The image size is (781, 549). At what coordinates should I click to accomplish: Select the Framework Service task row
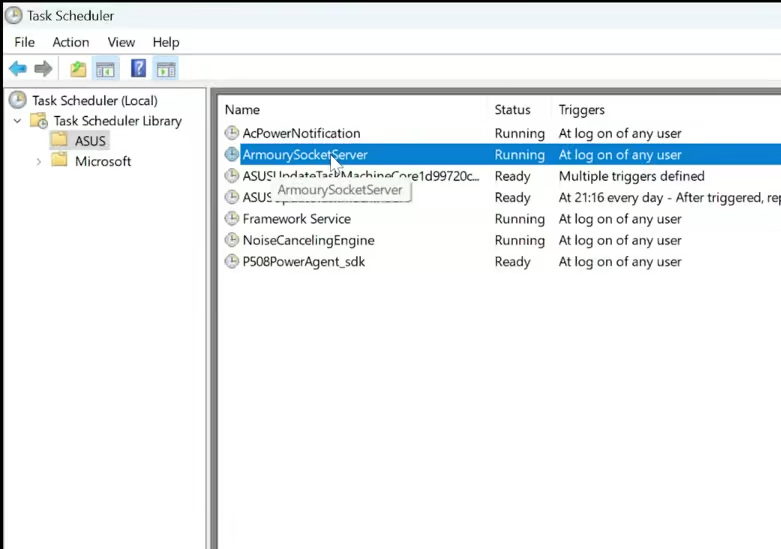[296, 219]
